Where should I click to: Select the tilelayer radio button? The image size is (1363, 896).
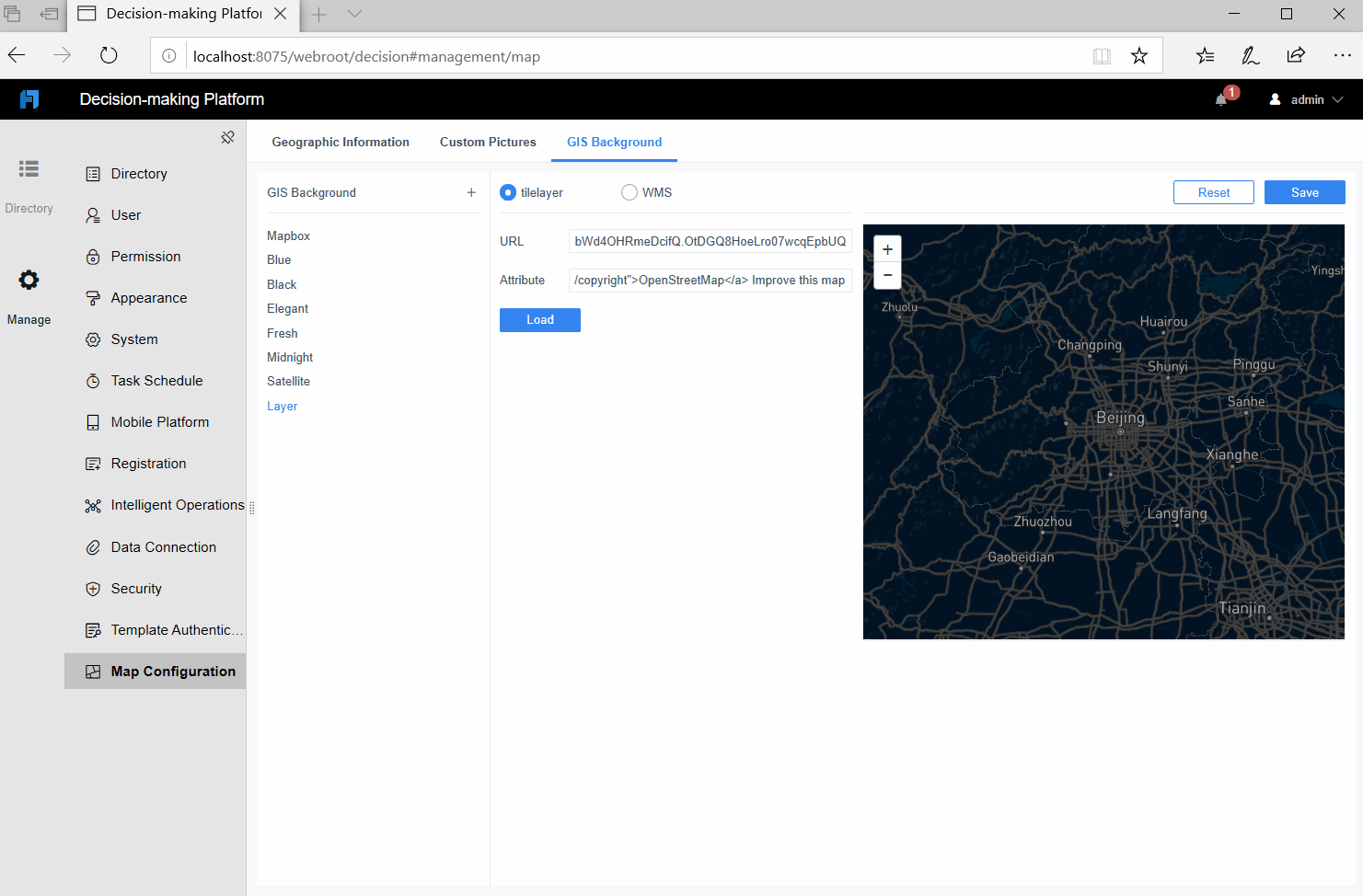[x=508, y=192]
